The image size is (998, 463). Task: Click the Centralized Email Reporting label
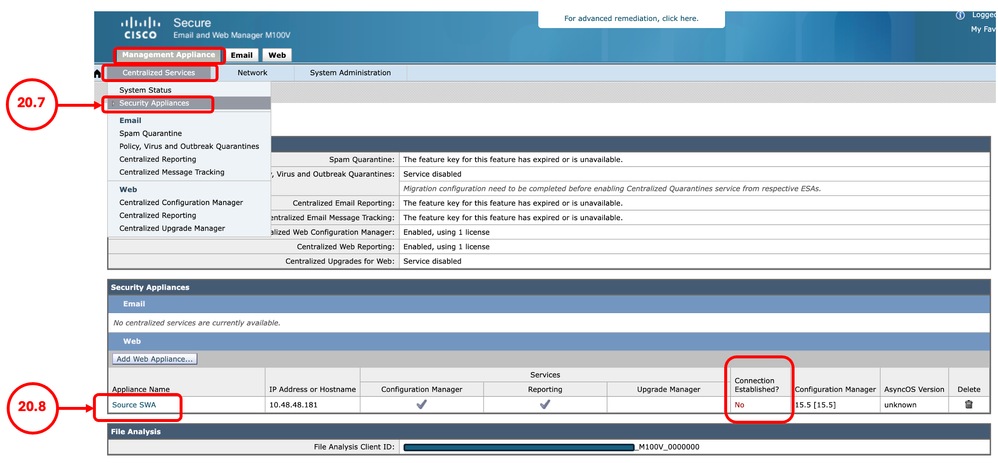coord(344,203)
